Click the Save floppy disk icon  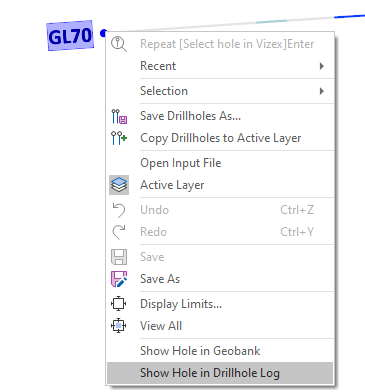(x=119, y=257)
